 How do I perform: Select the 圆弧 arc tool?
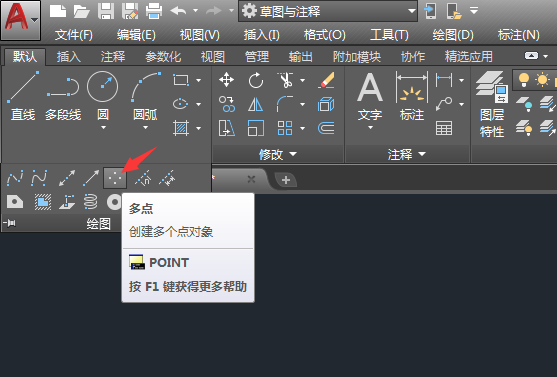tap(145, 96)
